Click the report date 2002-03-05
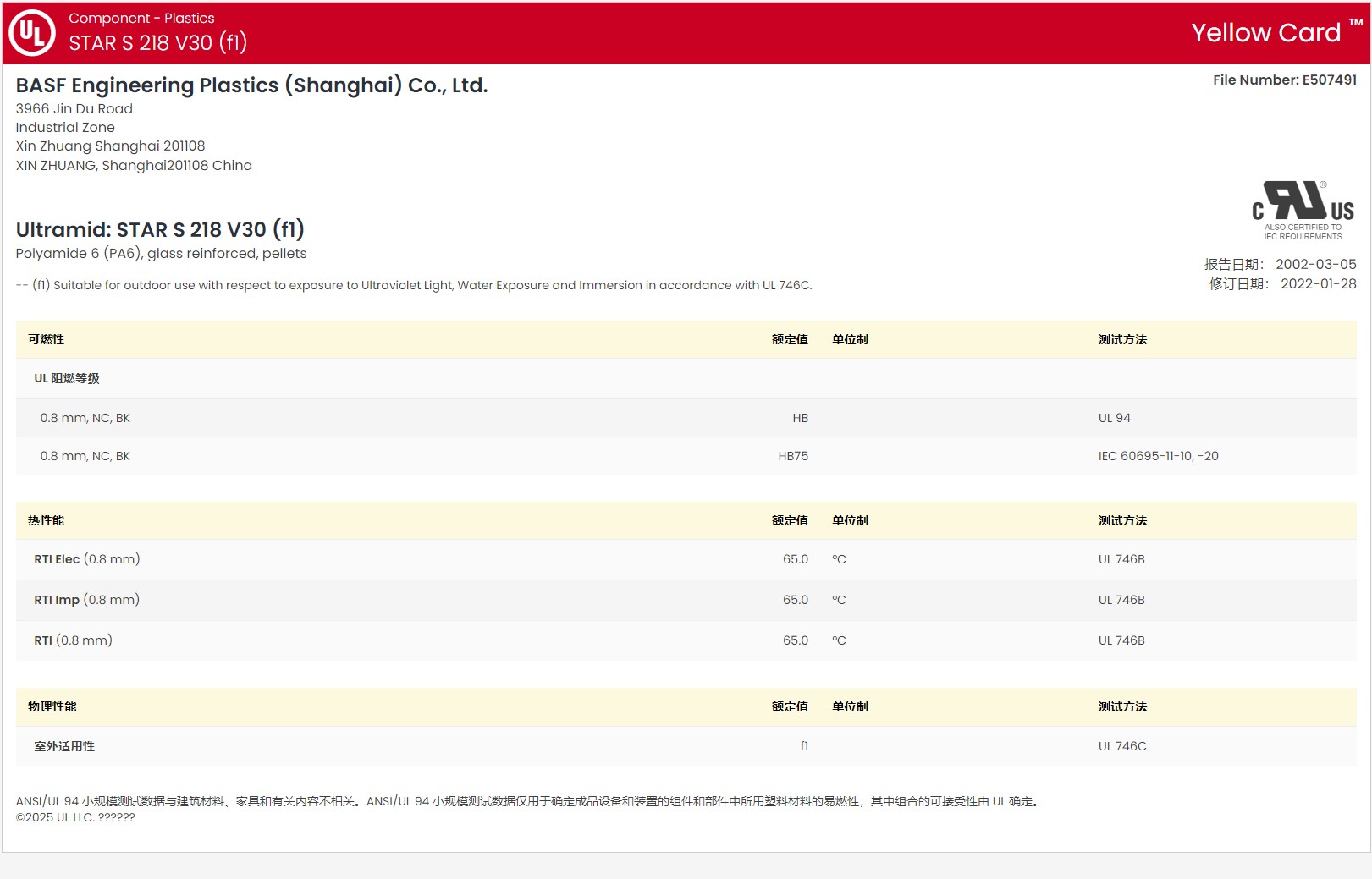 (x=1315, y=264)
